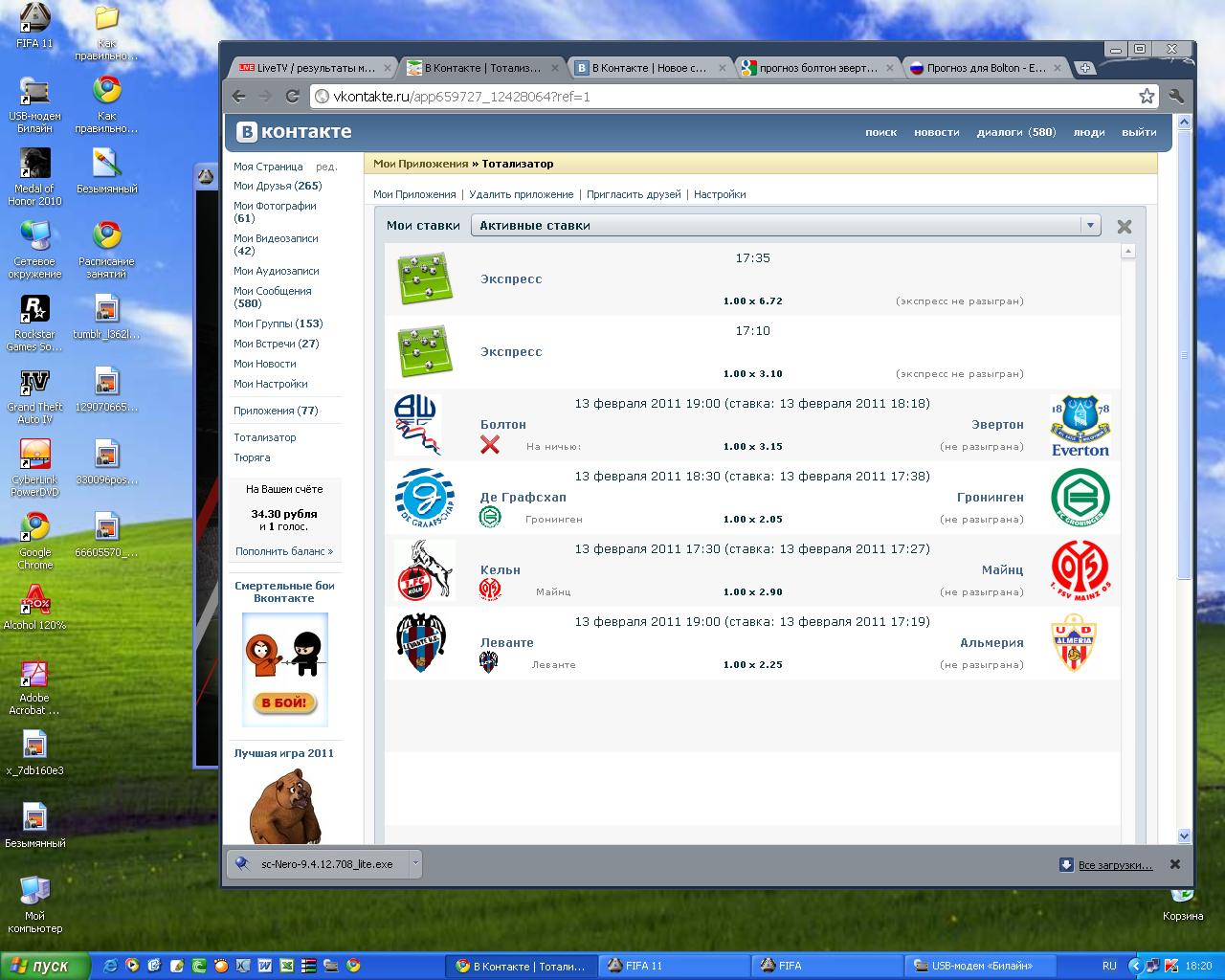The image size is (1225, 980).
Task: Open Тотализатор sidebar link
Action: click(x=265, y=437)
